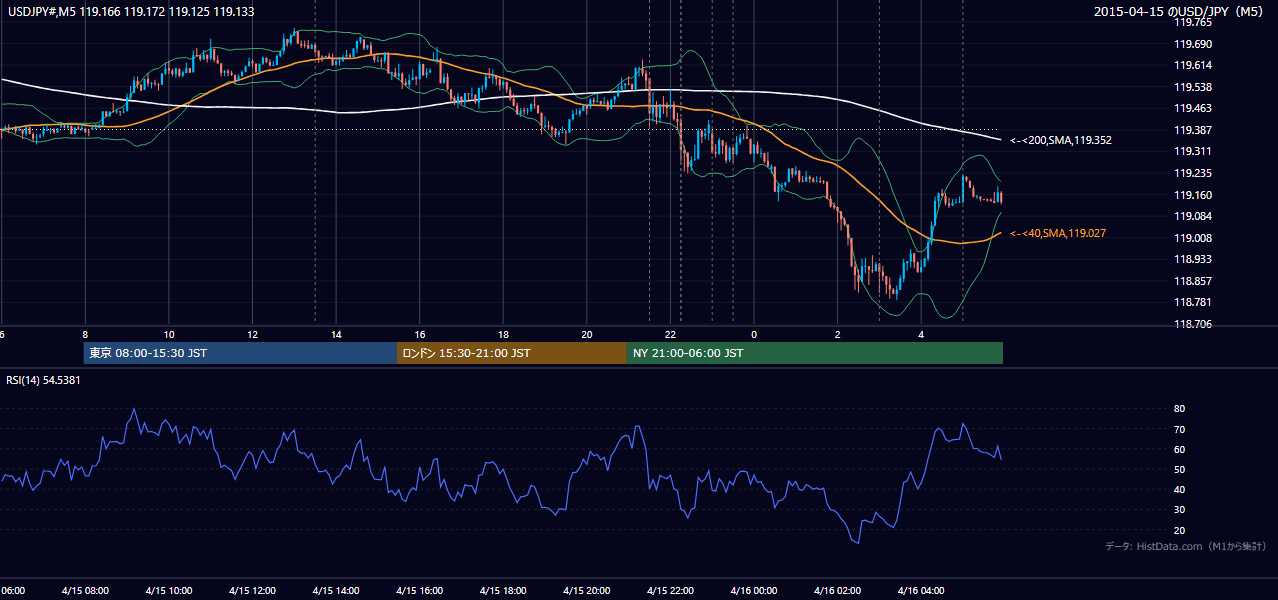The width and height of the screenshot is (1278, 600).
Task: Click price level 119.235 on the price axis
Action: pyautogui.click(x=1193, y=173)
